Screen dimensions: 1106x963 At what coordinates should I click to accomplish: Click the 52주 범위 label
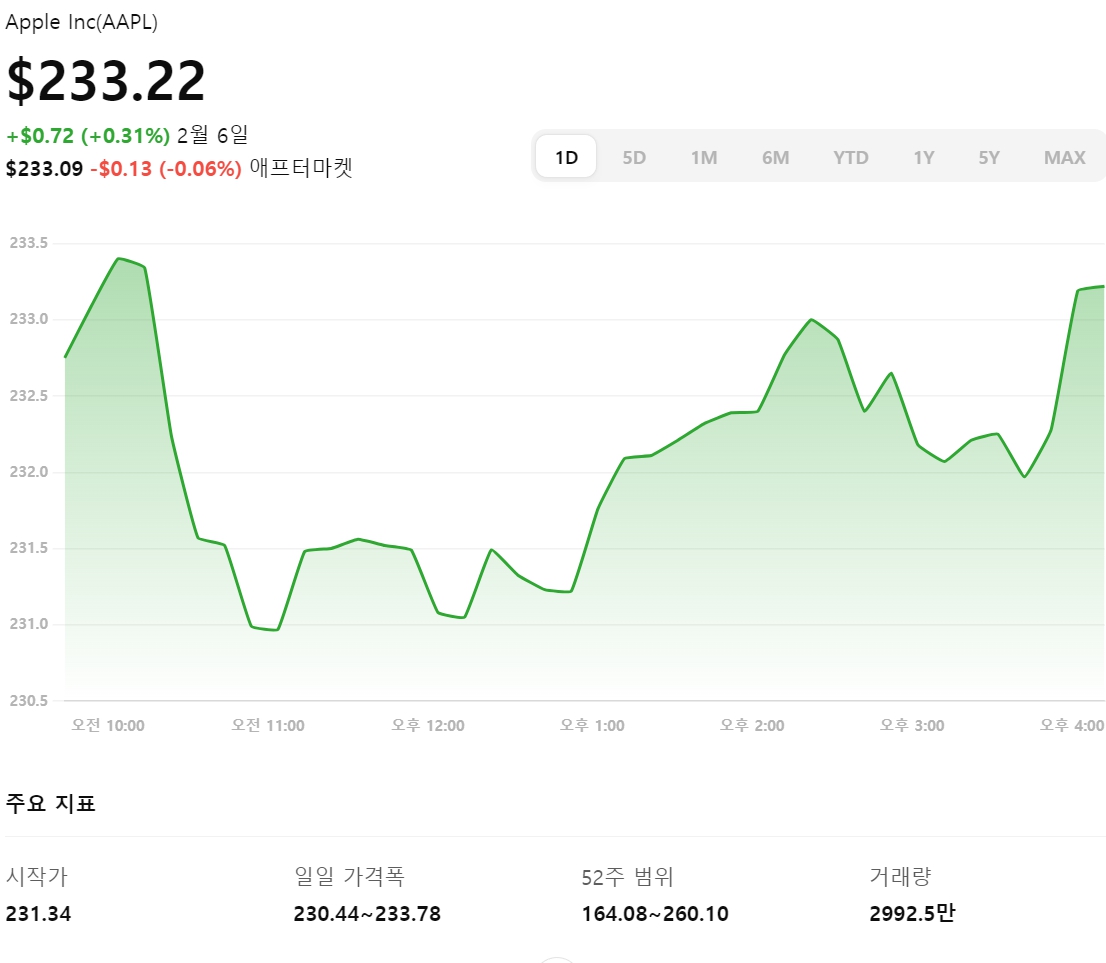coord(627,876)
